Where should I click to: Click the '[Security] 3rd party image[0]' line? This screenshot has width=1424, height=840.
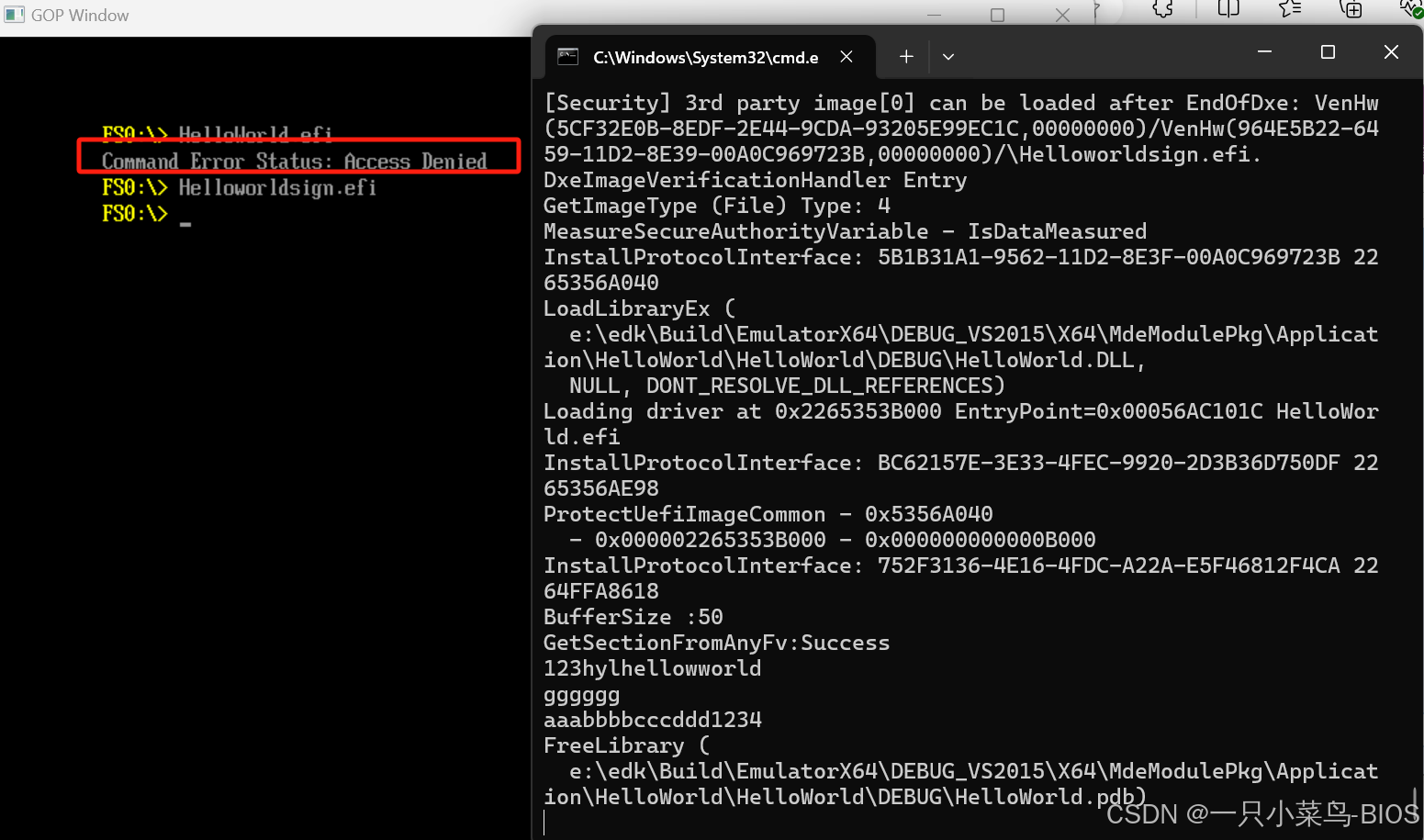(x=961, y=103)
